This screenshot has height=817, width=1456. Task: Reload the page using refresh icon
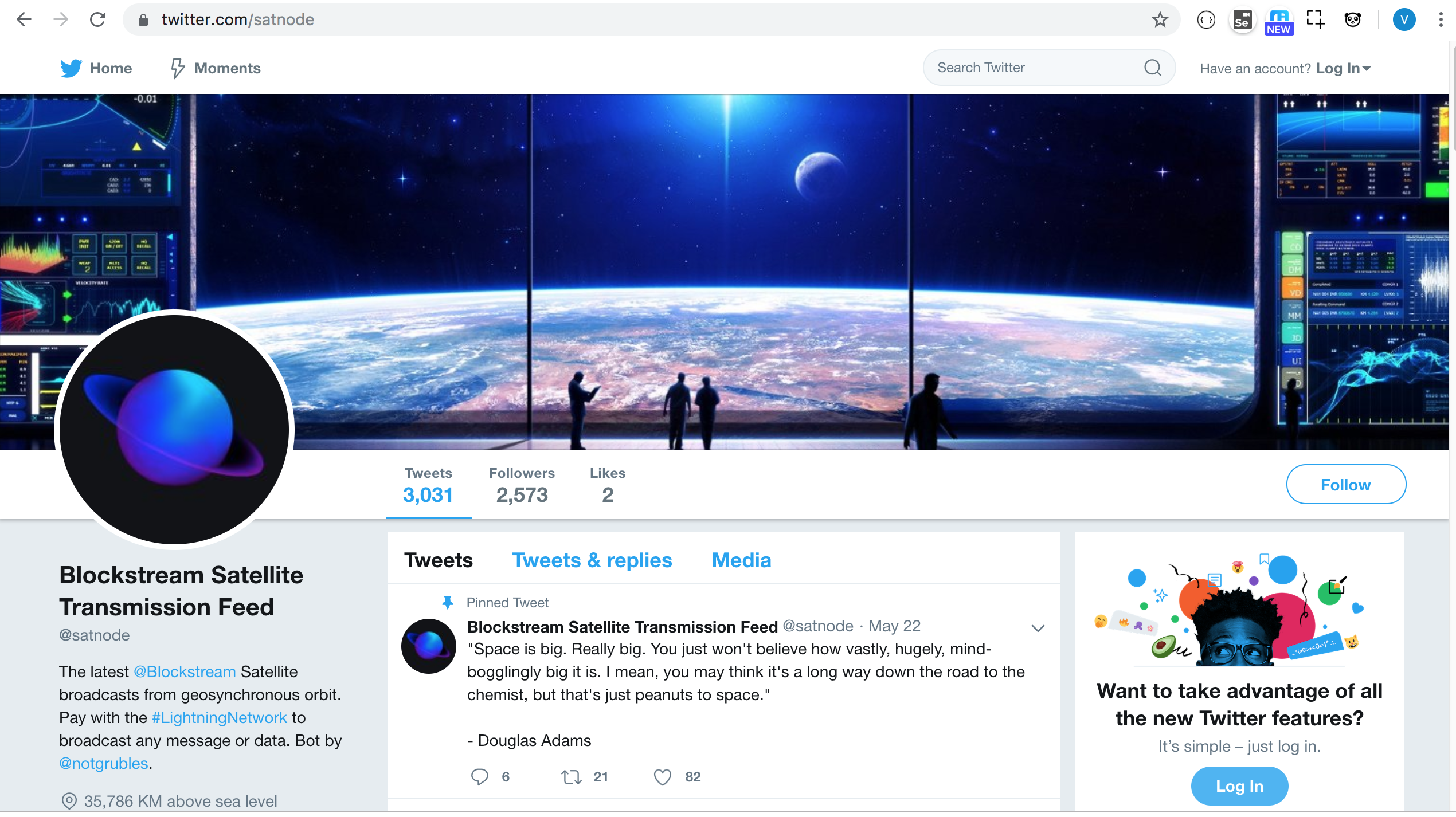pyautogui.click(x=98, y=20)
